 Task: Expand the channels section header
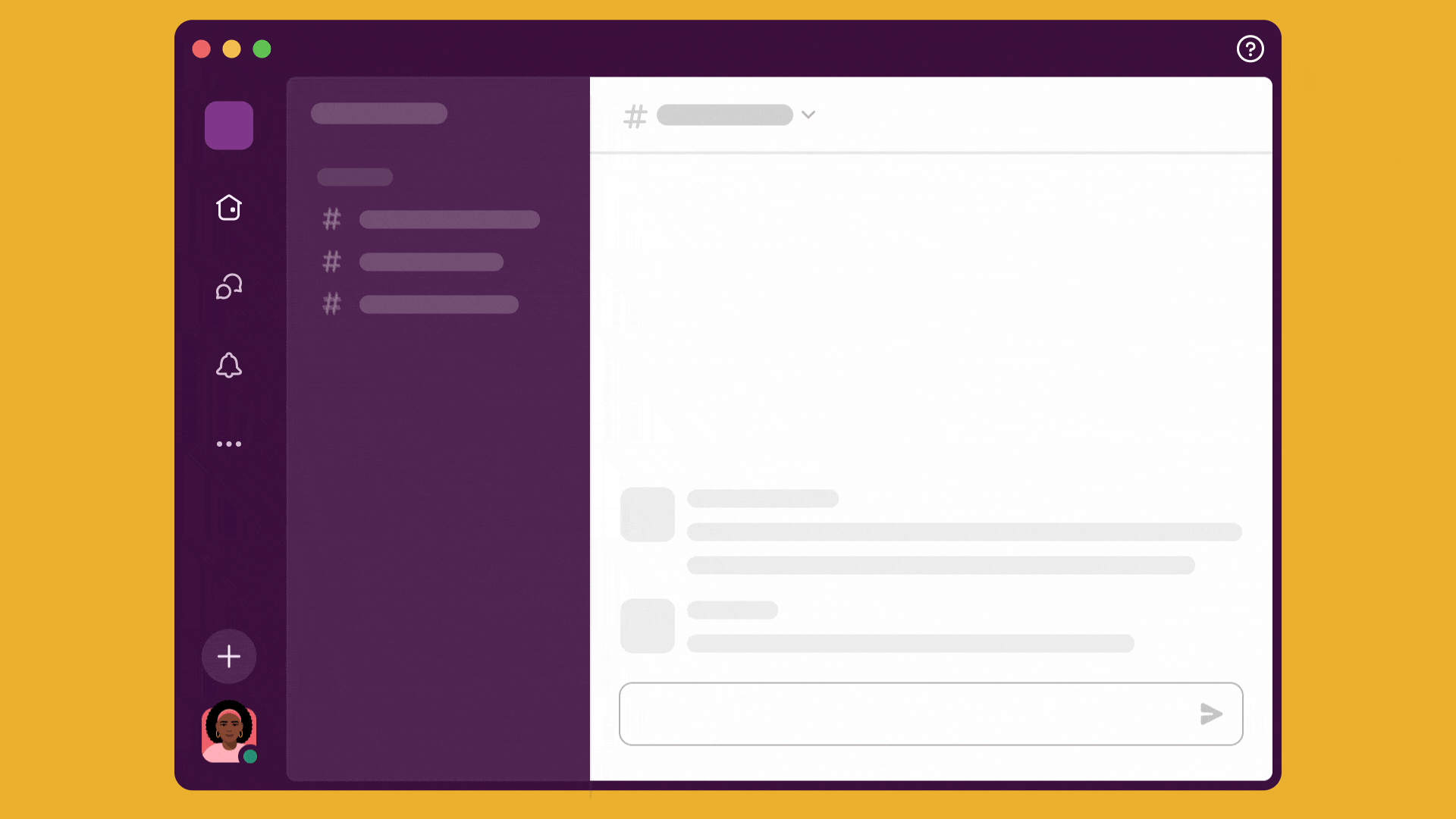pos(355,177)
